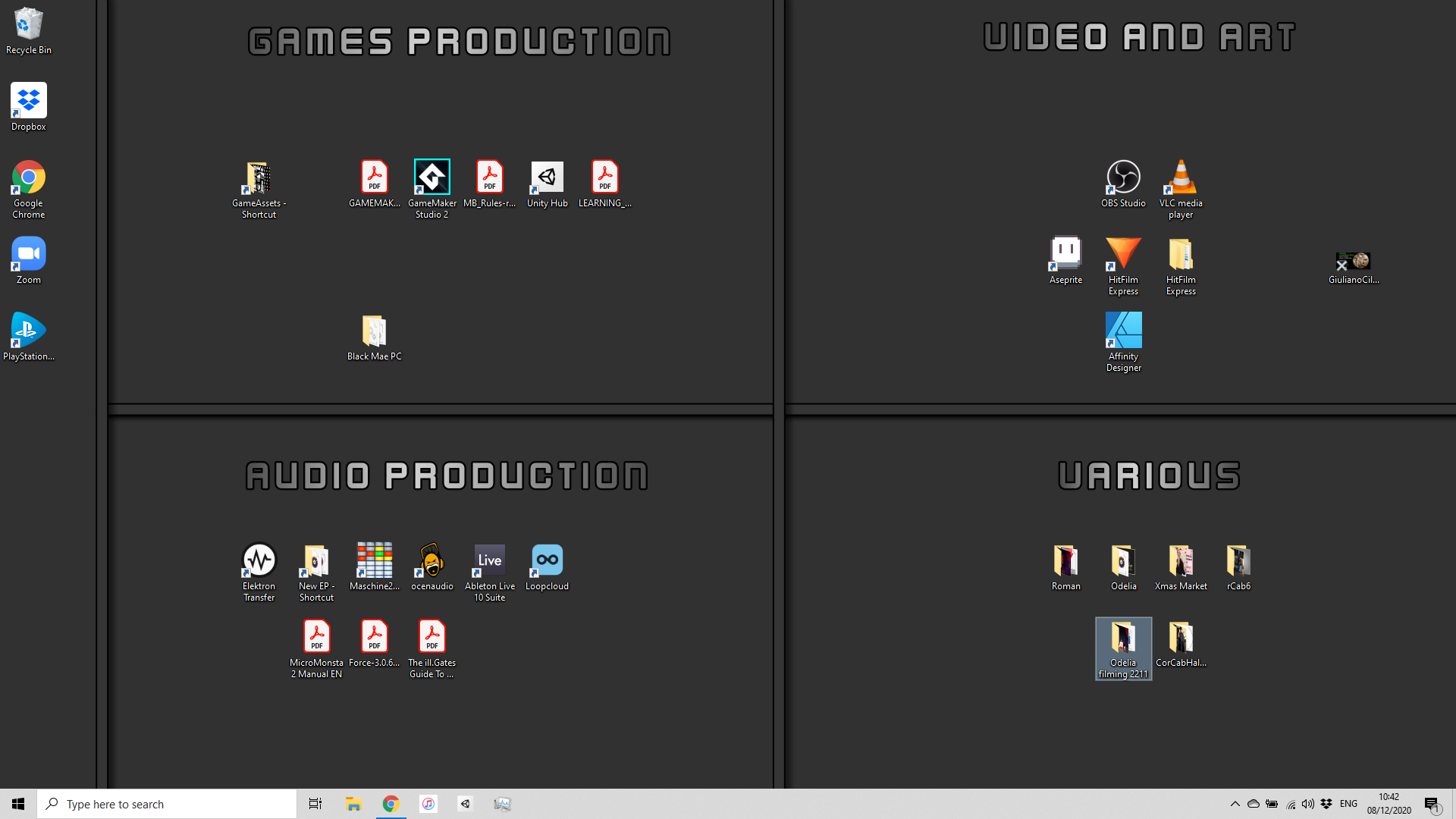Open the Action Center notifications

click(x=1432, y=804)
